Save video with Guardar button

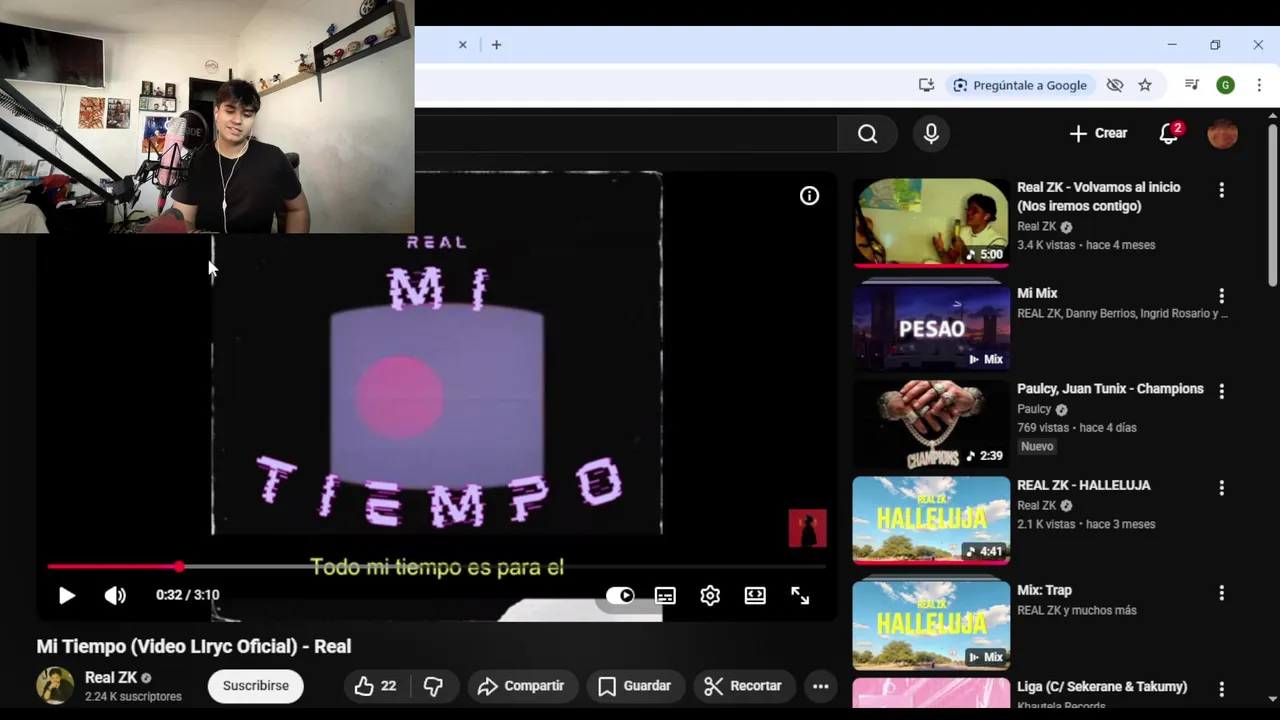[x=634, y=686]
